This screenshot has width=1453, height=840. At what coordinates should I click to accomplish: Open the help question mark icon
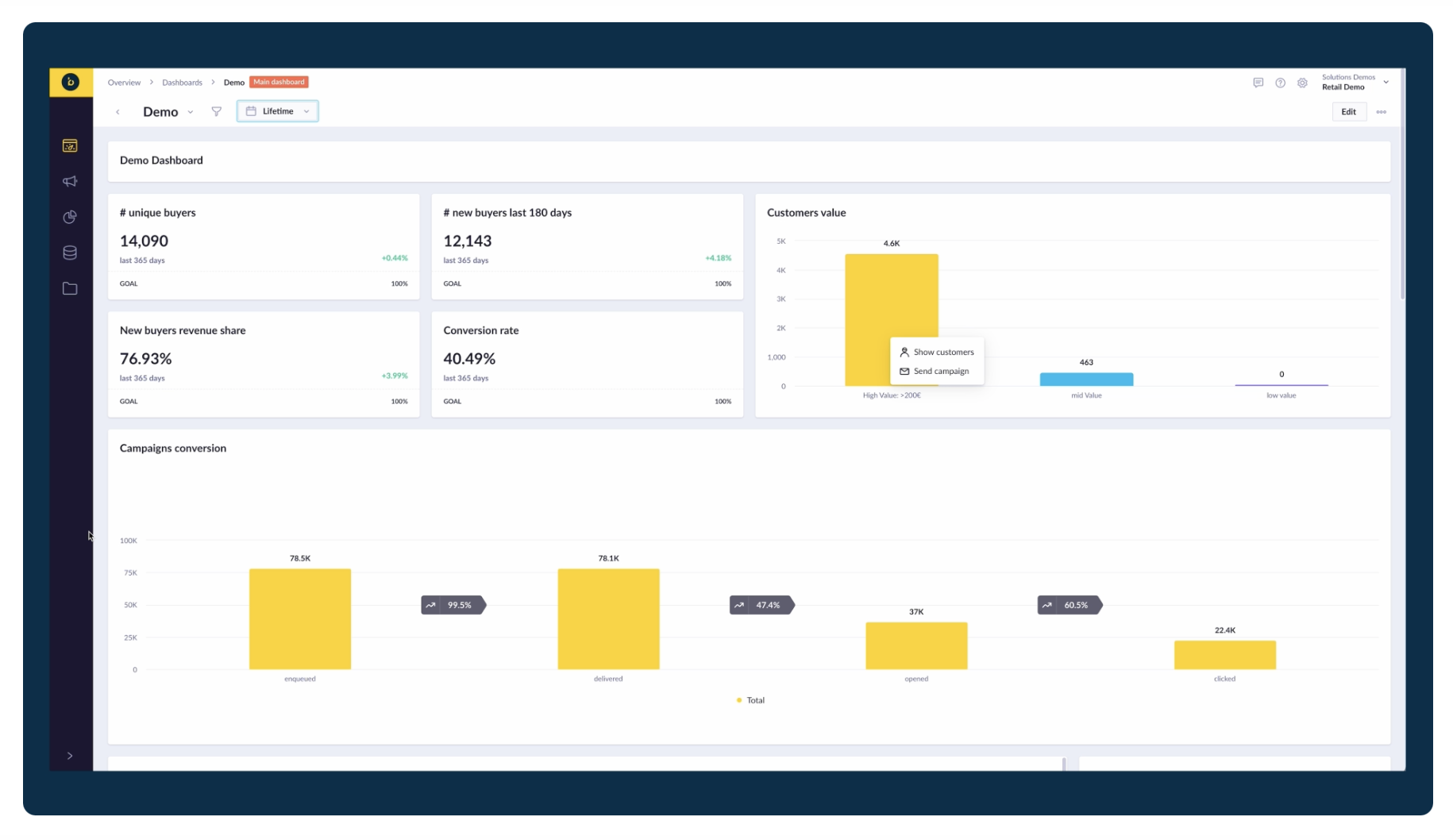(x=1280, y=83)
